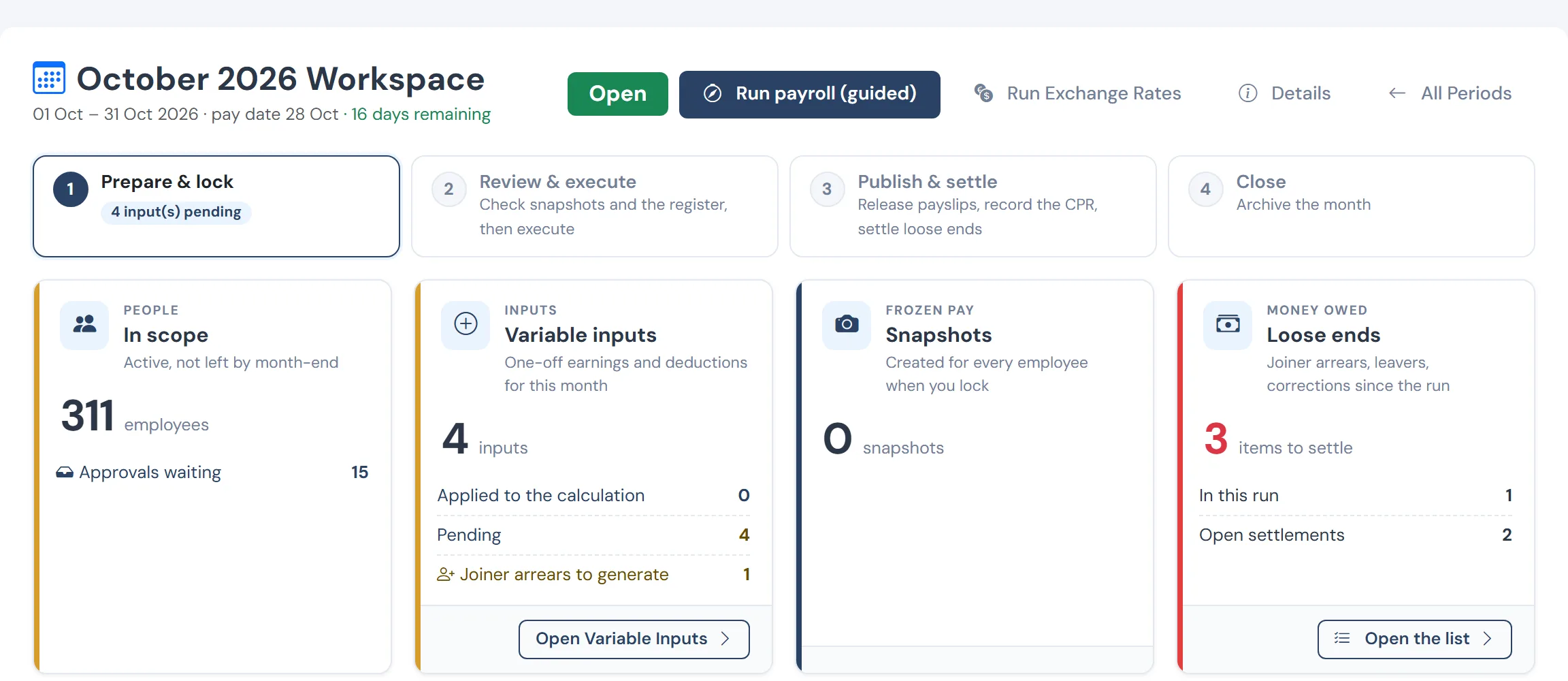Click the list icon in Open the list button
This screenshot has width=1568, height=681.
coord(1342,639)
